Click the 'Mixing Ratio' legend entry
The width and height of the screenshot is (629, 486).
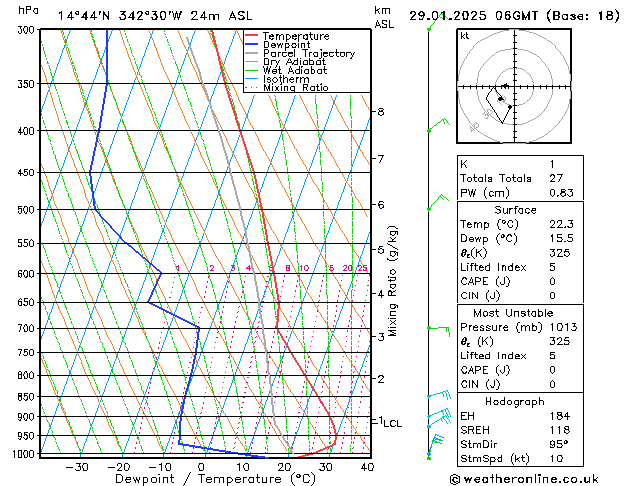296,87
